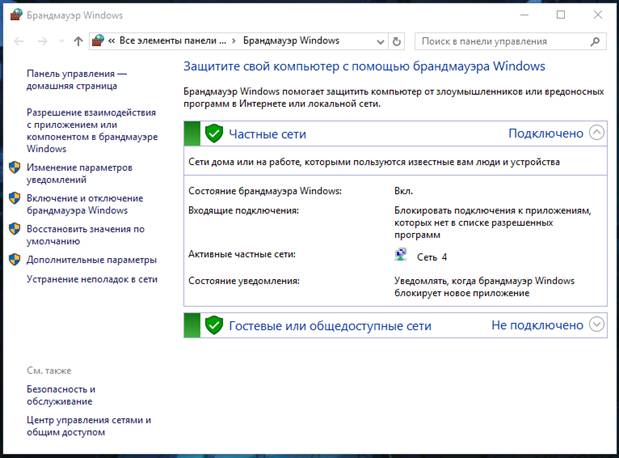This screenshot has height=458, width=619.
Task: Click the 'Не подключено' status text
Action: tap(537, 325)
